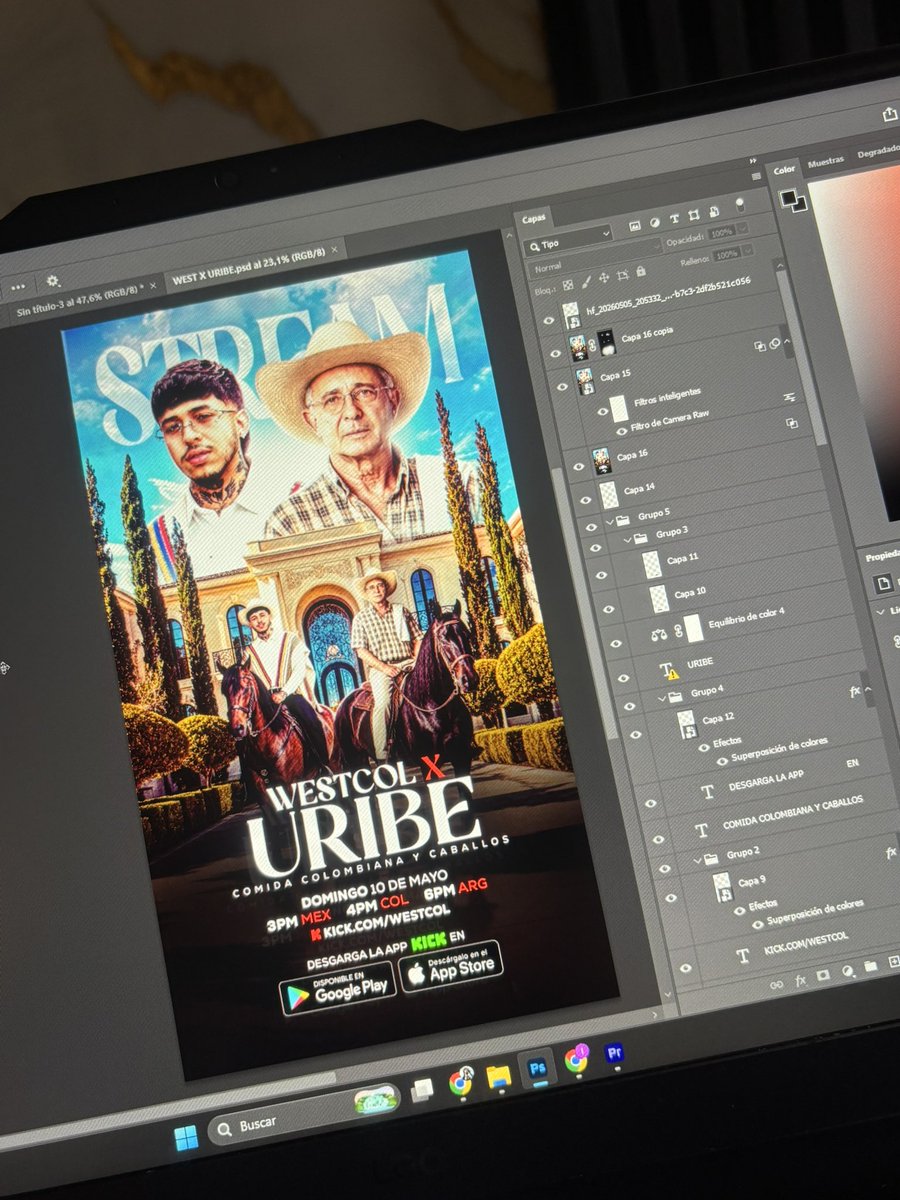Hide the Equilibrio de color 4 layer

coord(616,643)
